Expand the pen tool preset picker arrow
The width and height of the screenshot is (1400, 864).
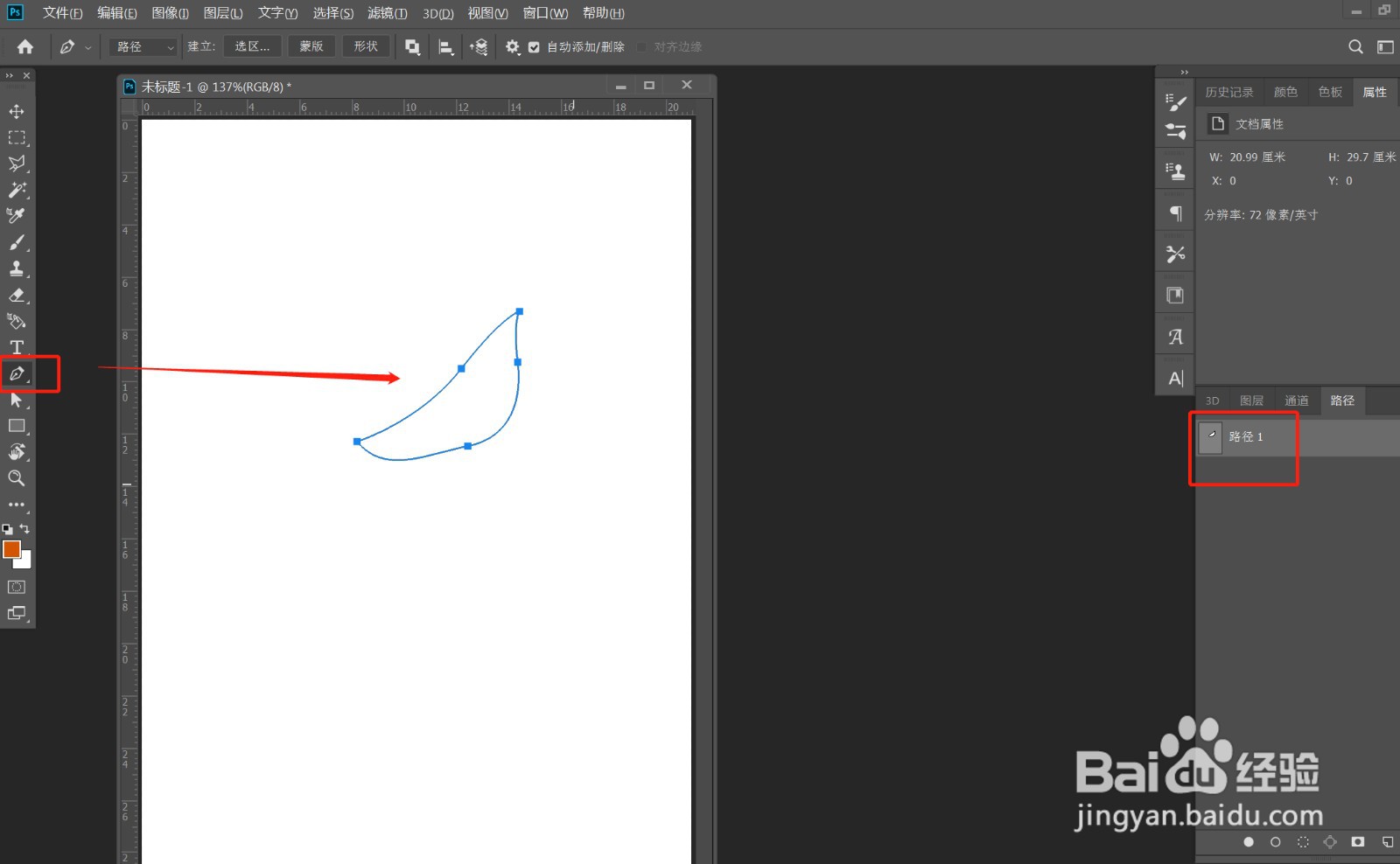87,47
